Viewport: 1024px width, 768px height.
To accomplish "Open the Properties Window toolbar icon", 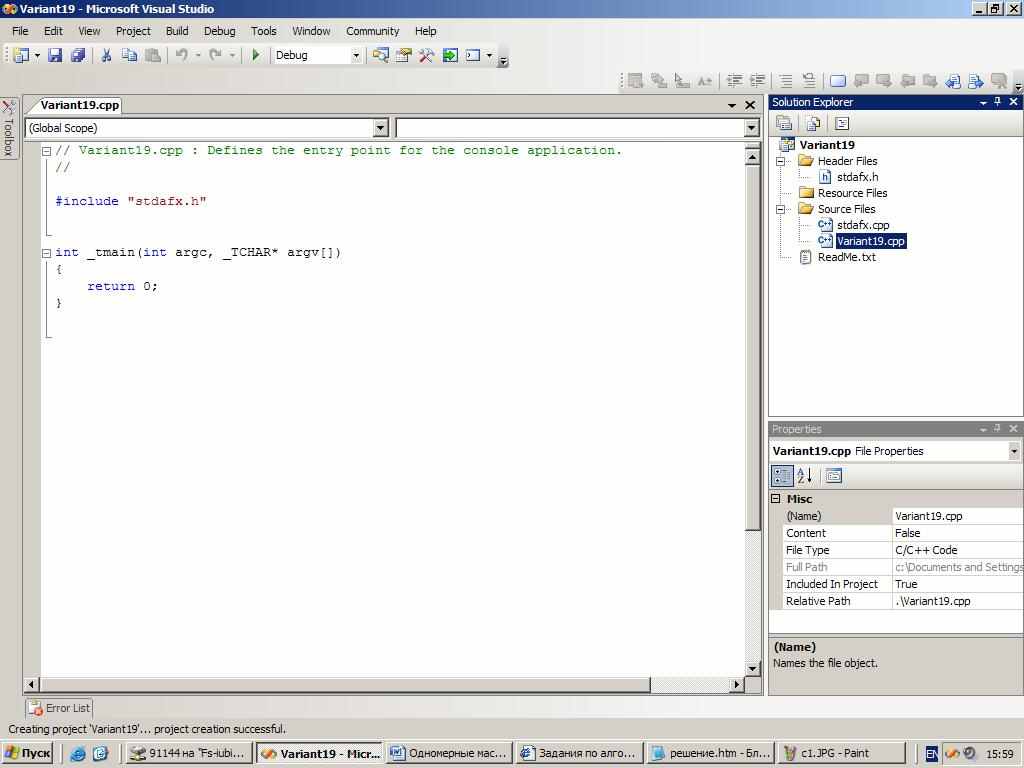I will (x=404, y=56).
